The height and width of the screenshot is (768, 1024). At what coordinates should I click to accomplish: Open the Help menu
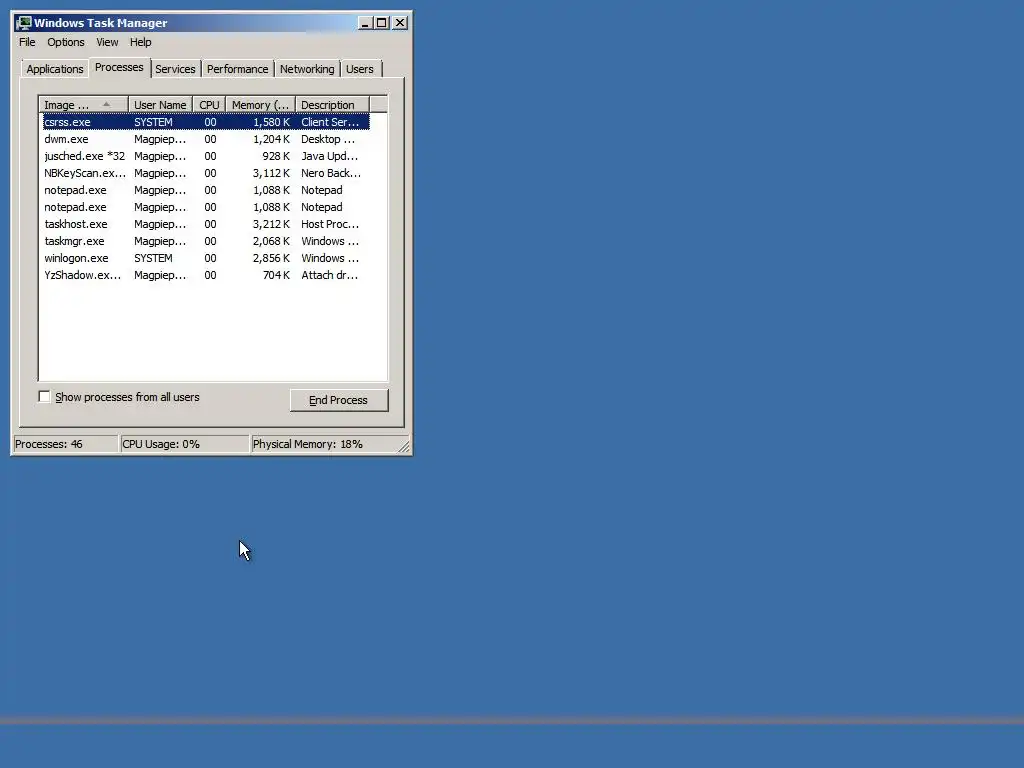[x=140, y=42]
